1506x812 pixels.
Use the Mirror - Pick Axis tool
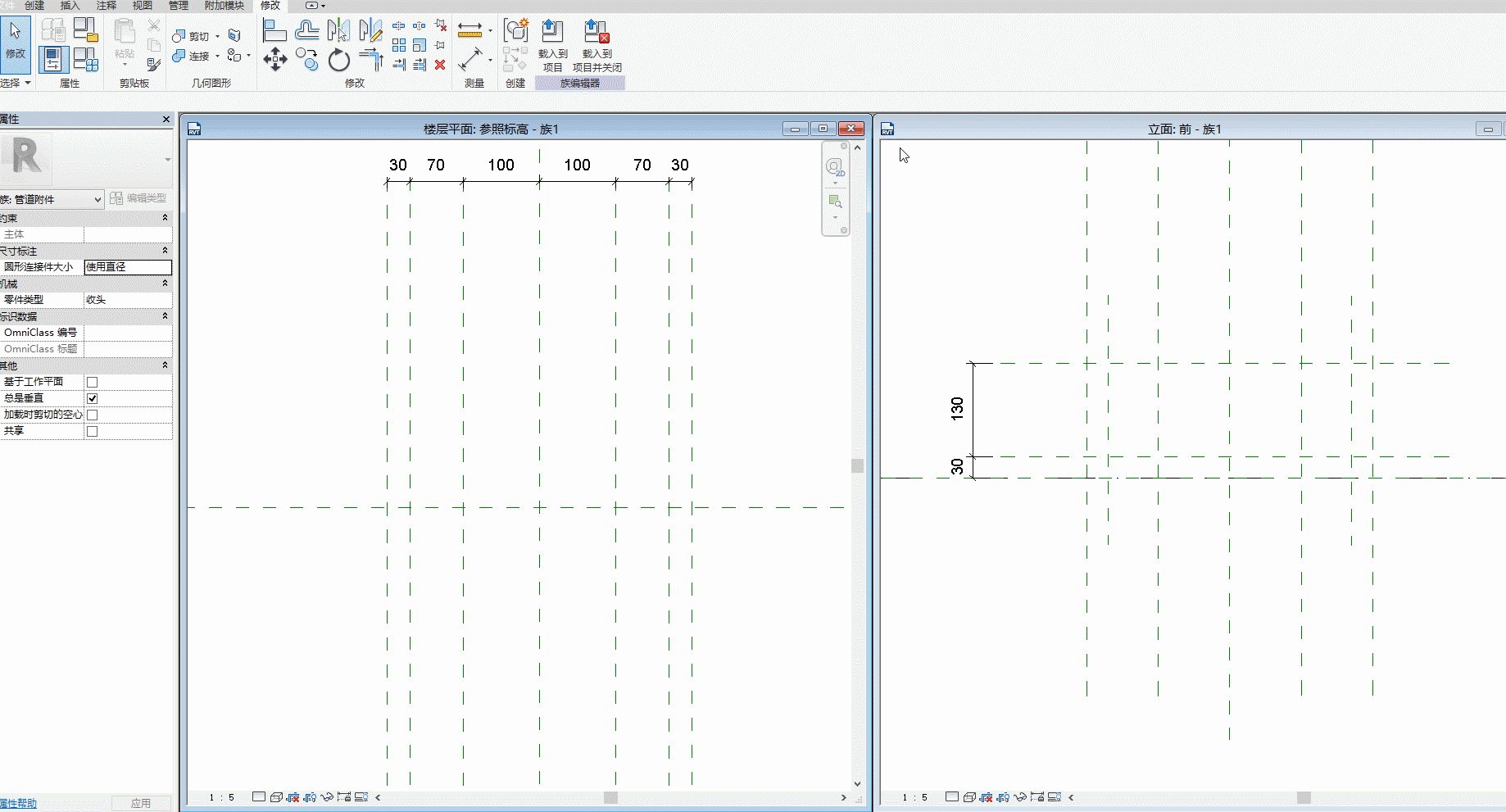tap(338, 30)
